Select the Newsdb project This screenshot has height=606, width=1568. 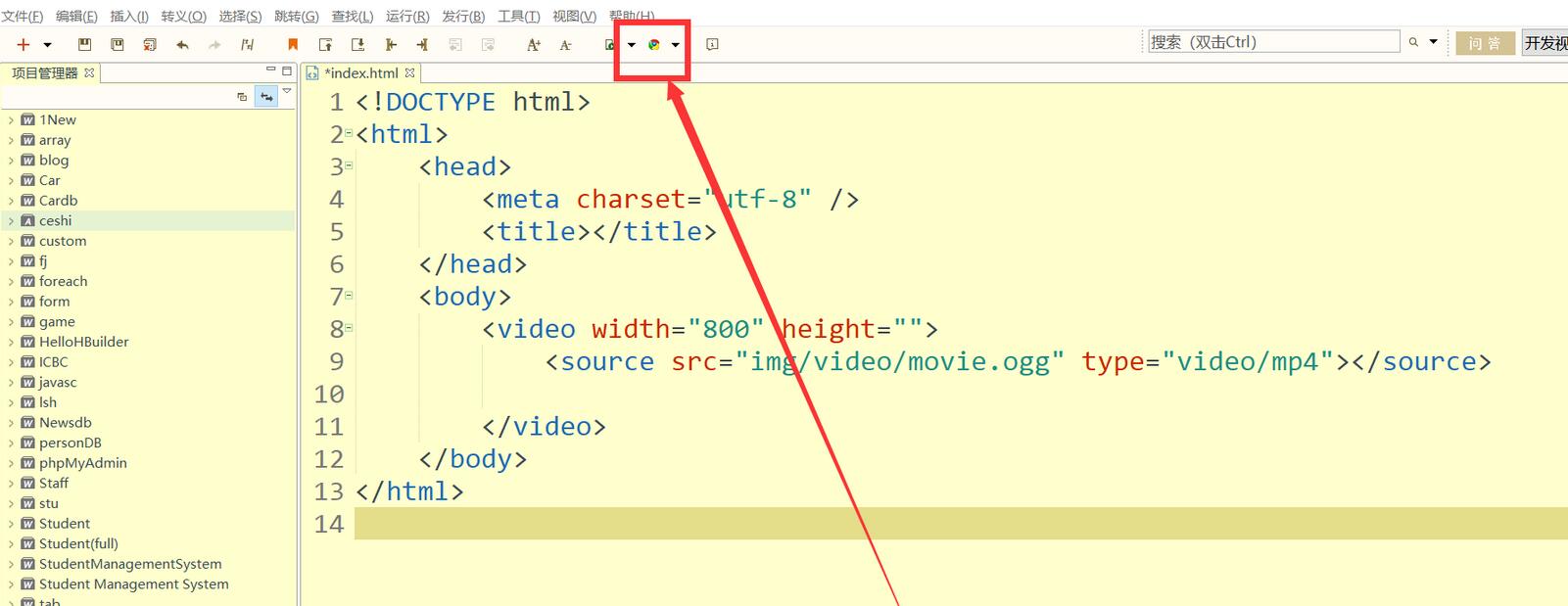66,423
